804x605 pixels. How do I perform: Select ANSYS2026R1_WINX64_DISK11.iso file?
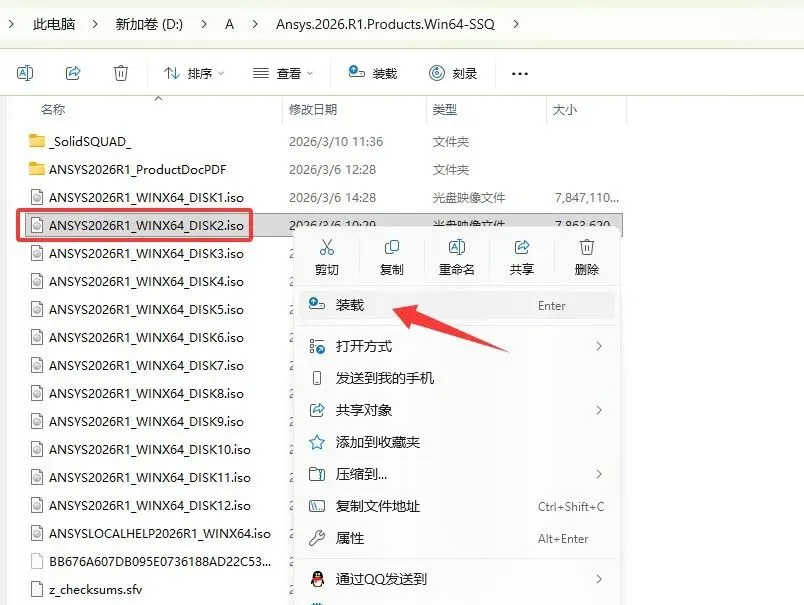pyautogui.click(x=150, y=477)
